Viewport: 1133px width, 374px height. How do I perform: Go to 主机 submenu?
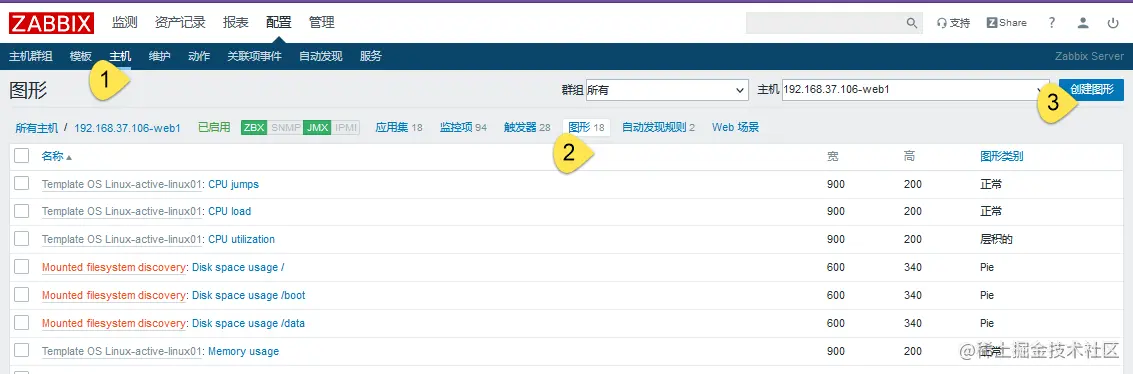point(121,56)
